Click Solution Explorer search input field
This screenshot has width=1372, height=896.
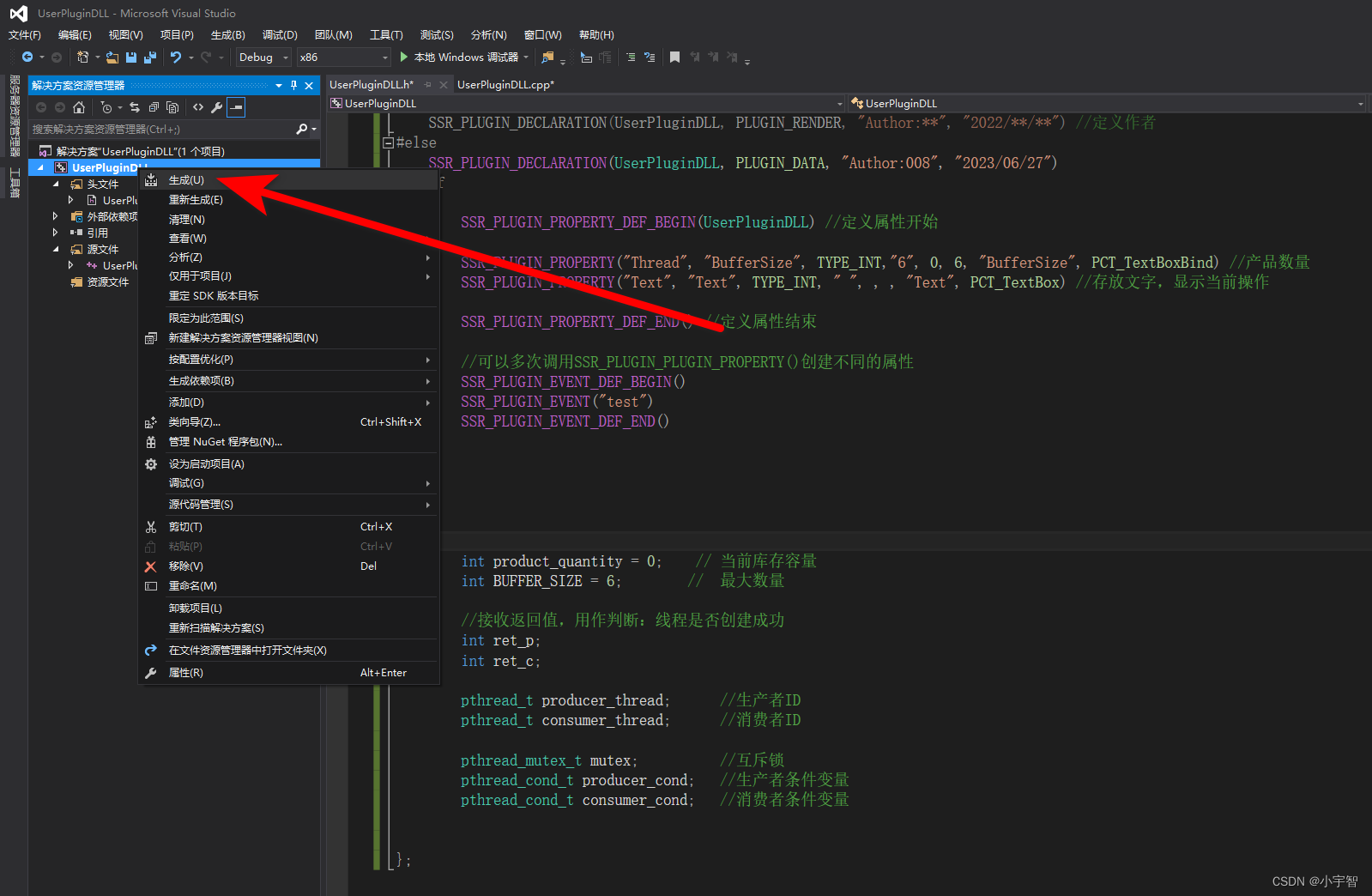click(x=161, y=130)
